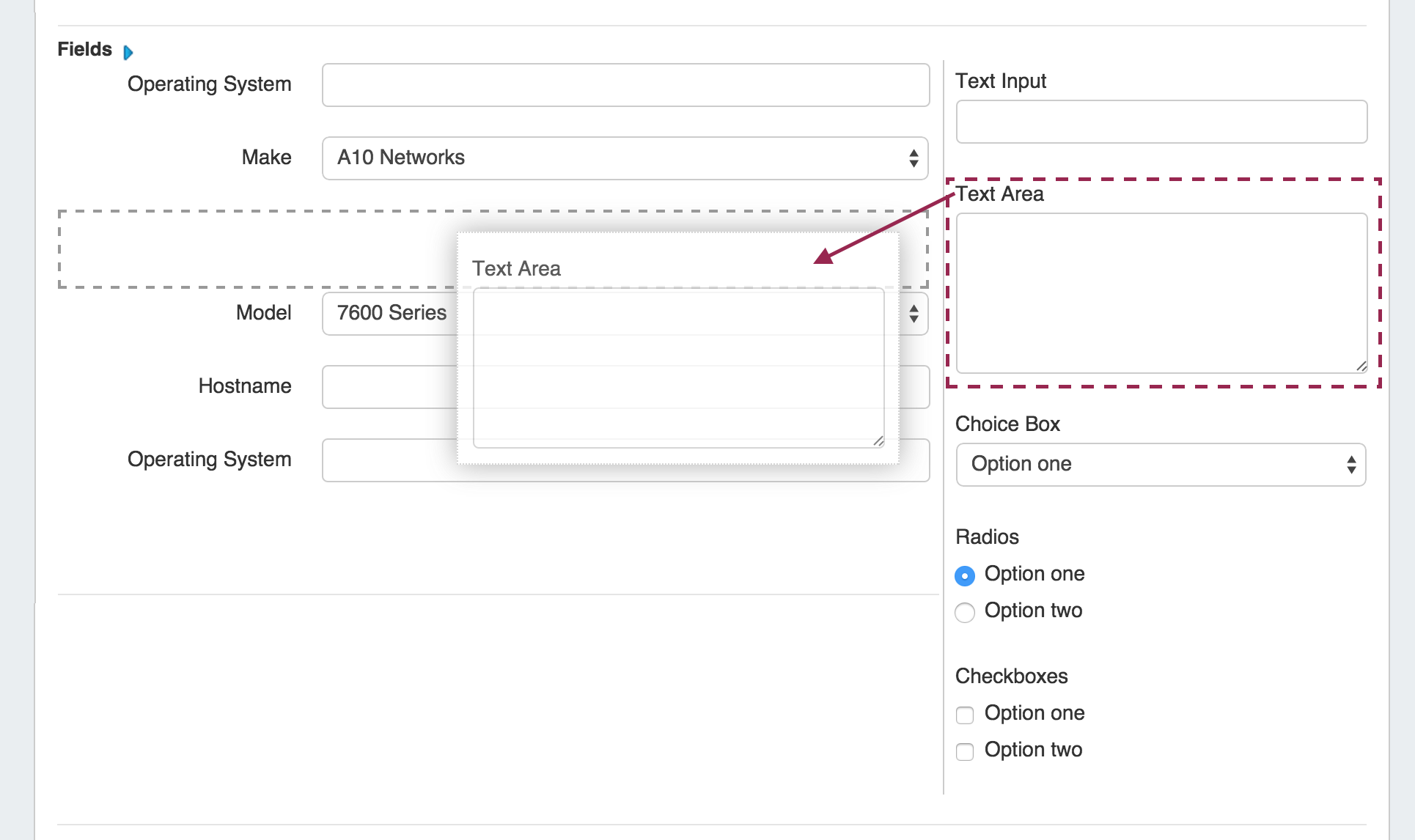Click the Text Area label in the palette
The image size is (1415, 840).
pyautogui.click(x=999, y=194)
